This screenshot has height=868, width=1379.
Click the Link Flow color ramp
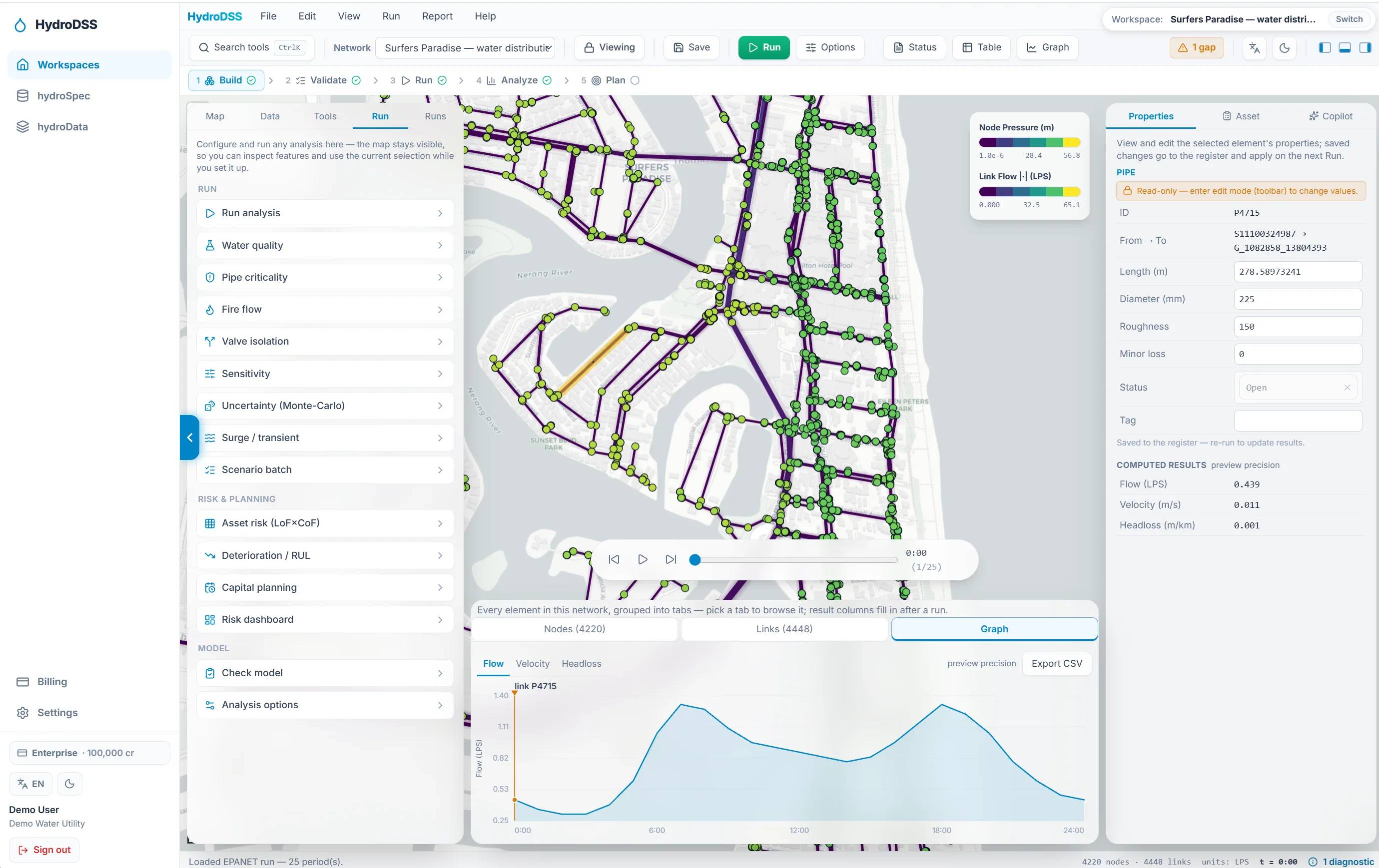(1029, 192)
